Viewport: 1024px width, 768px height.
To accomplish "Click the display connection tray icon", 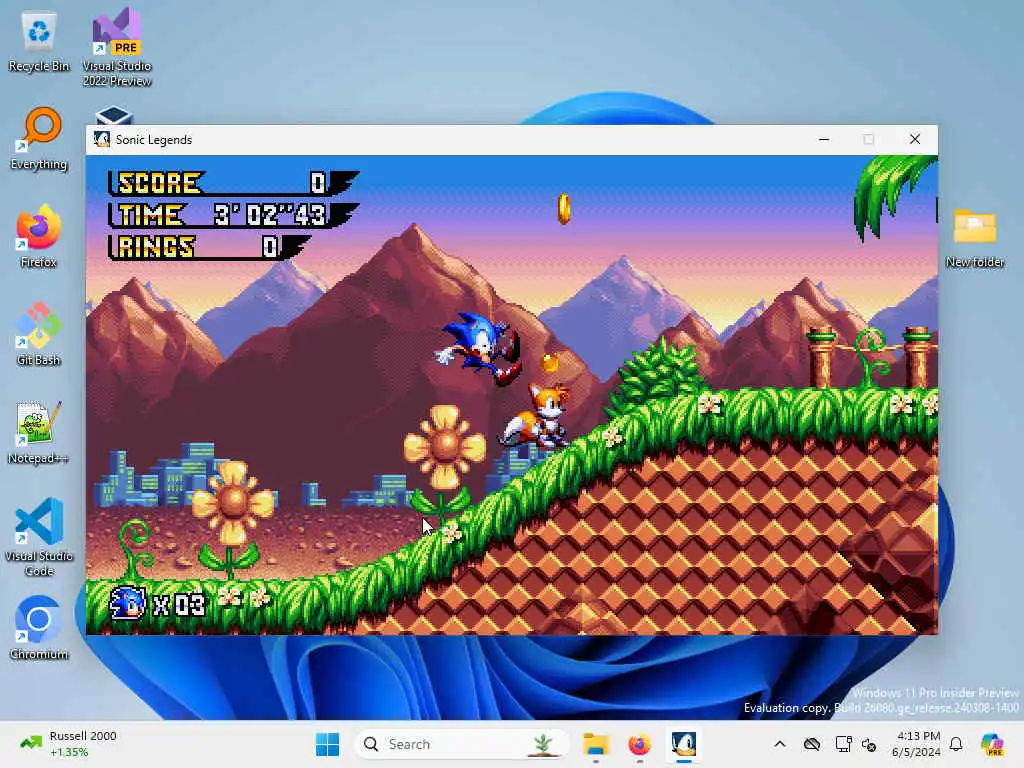I will [x=843, y=744].
